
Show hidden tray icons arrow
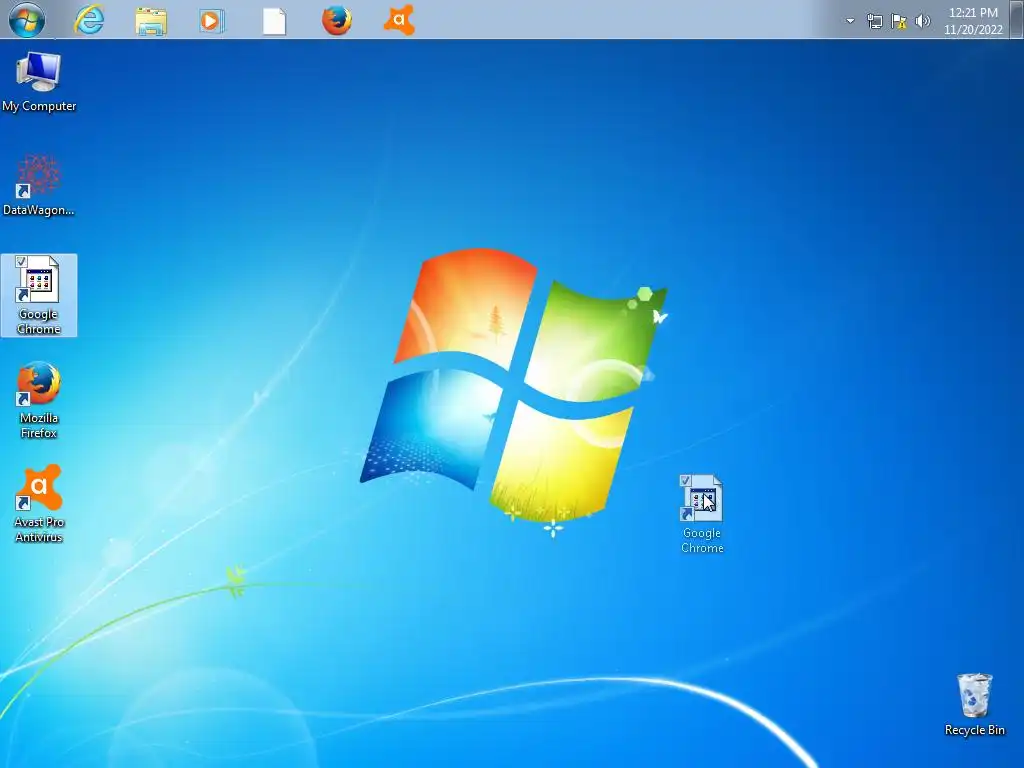tap(850, 21)
